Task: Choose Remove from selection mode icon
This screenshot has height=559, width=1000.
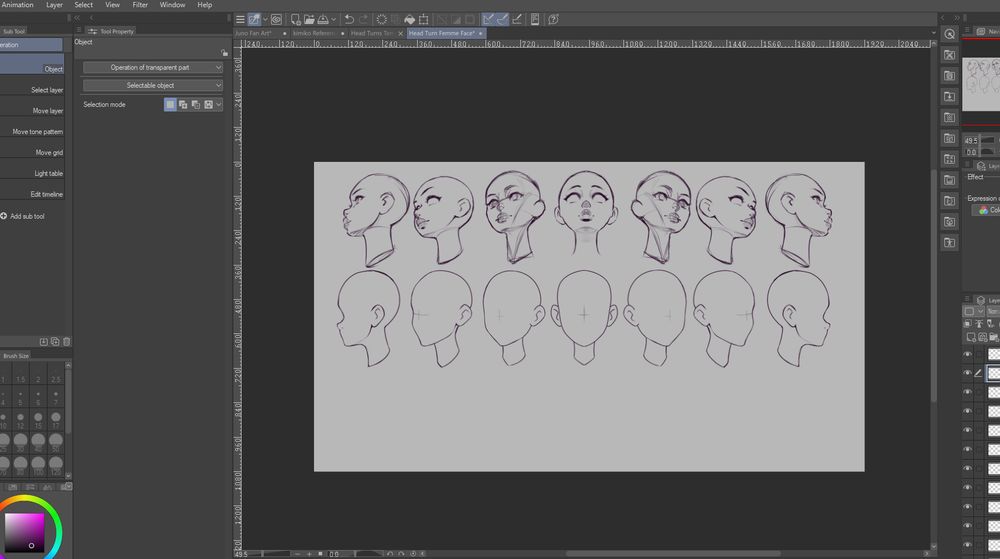Action: (x=196, y=105)
